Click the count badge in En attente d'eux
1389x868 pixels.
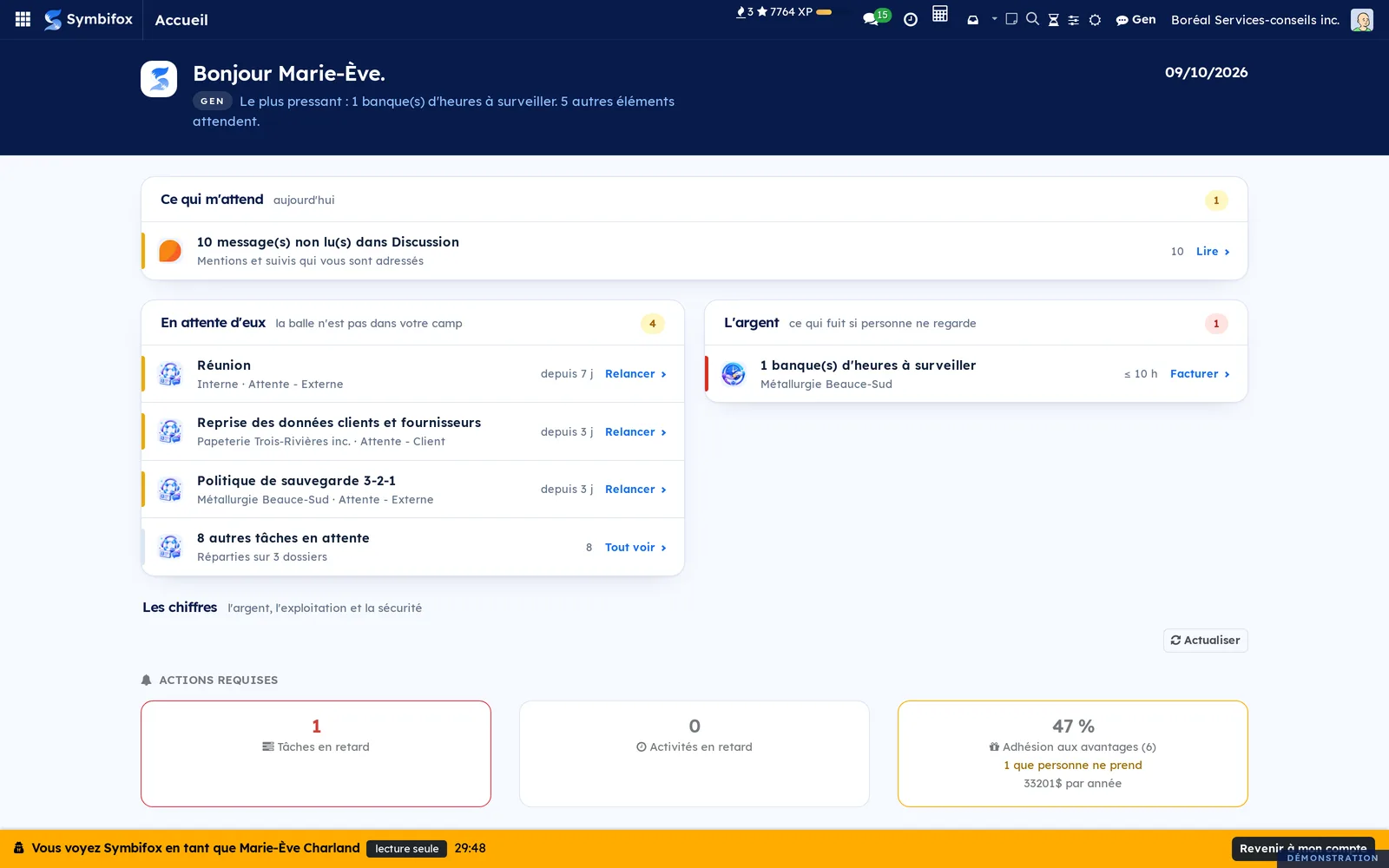(653, 324)
